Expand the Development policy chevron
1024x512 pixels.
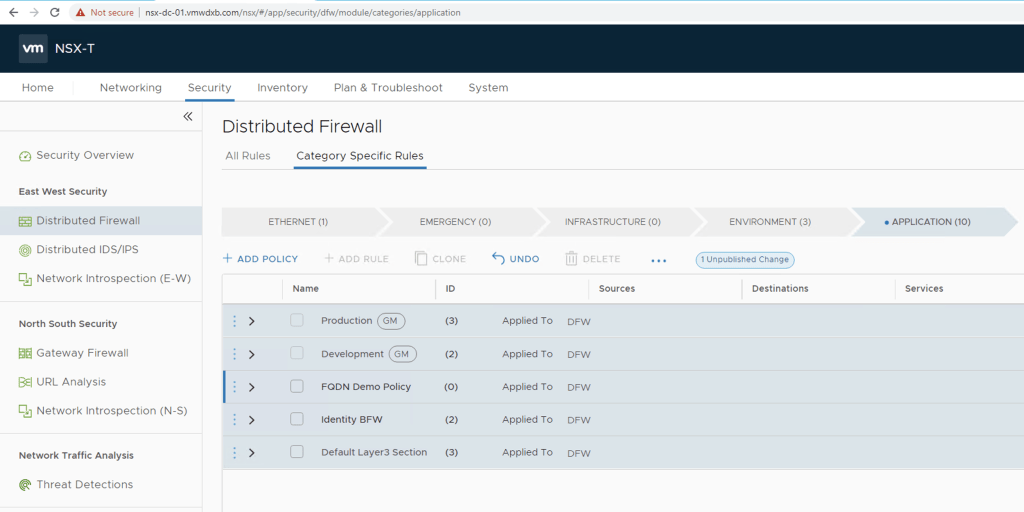(x=252, y=354)
